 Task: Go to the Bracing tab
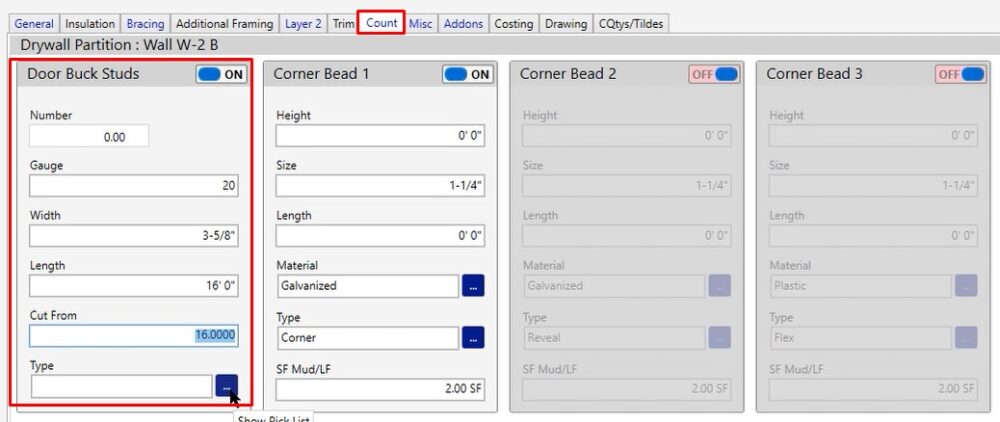tap(145, 23)
